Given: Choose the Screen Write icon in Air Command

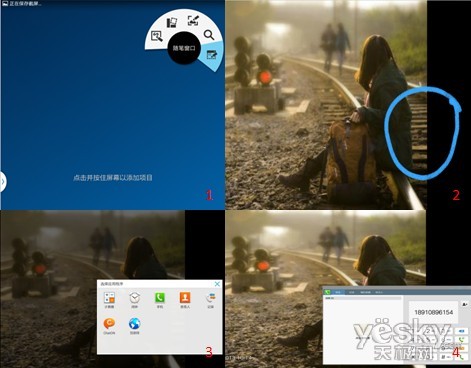Looking at the screenshot, I should coord(193,20).
